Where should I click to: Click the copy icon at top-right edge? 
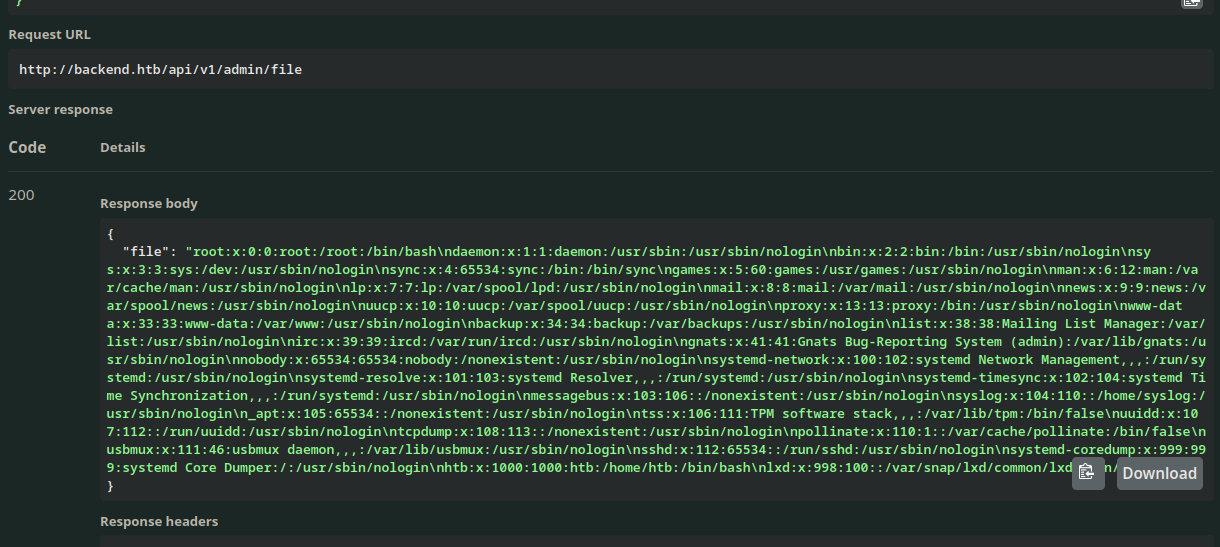[x=1191, y=3]
